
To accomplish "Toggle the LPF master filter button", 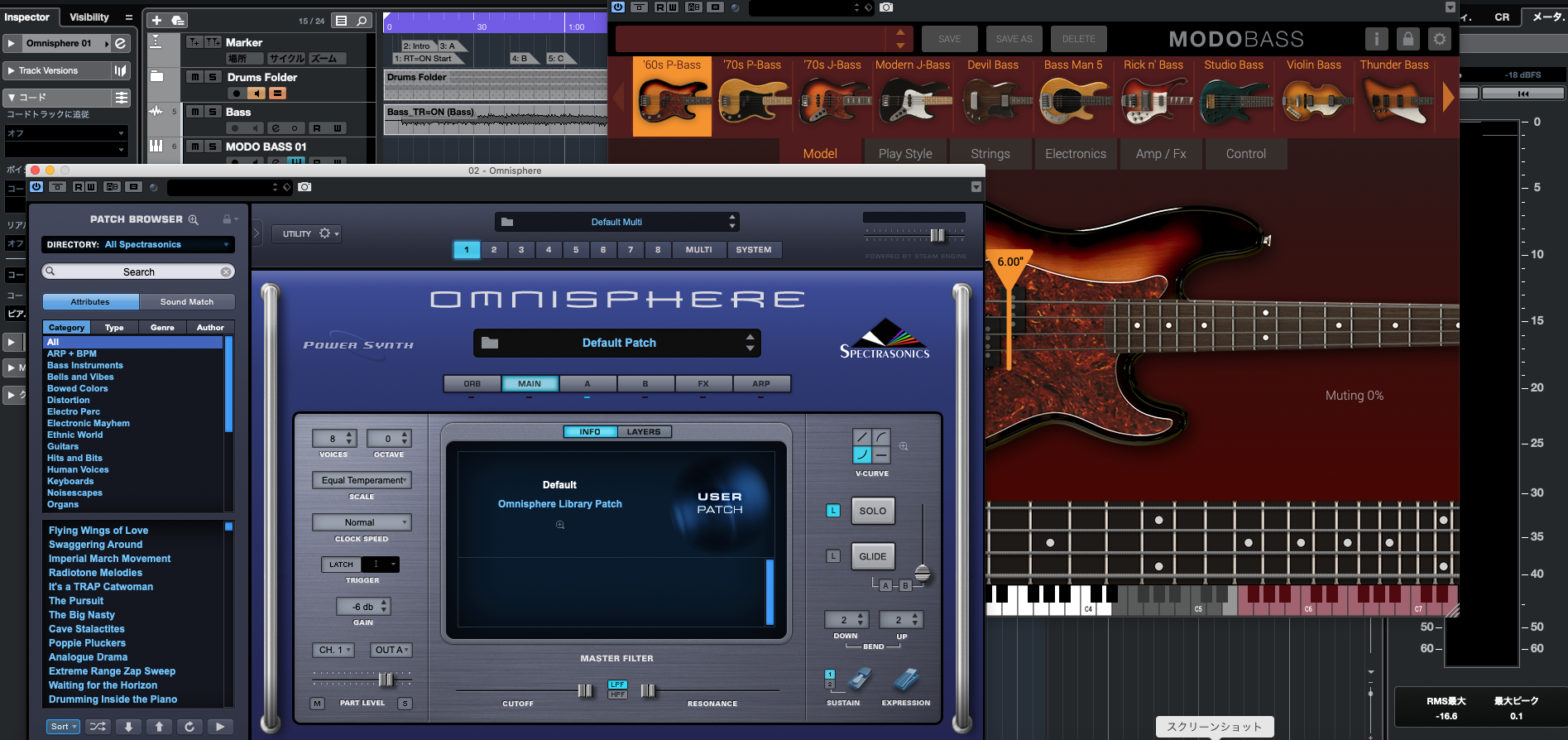I will [x=617, y=685].
